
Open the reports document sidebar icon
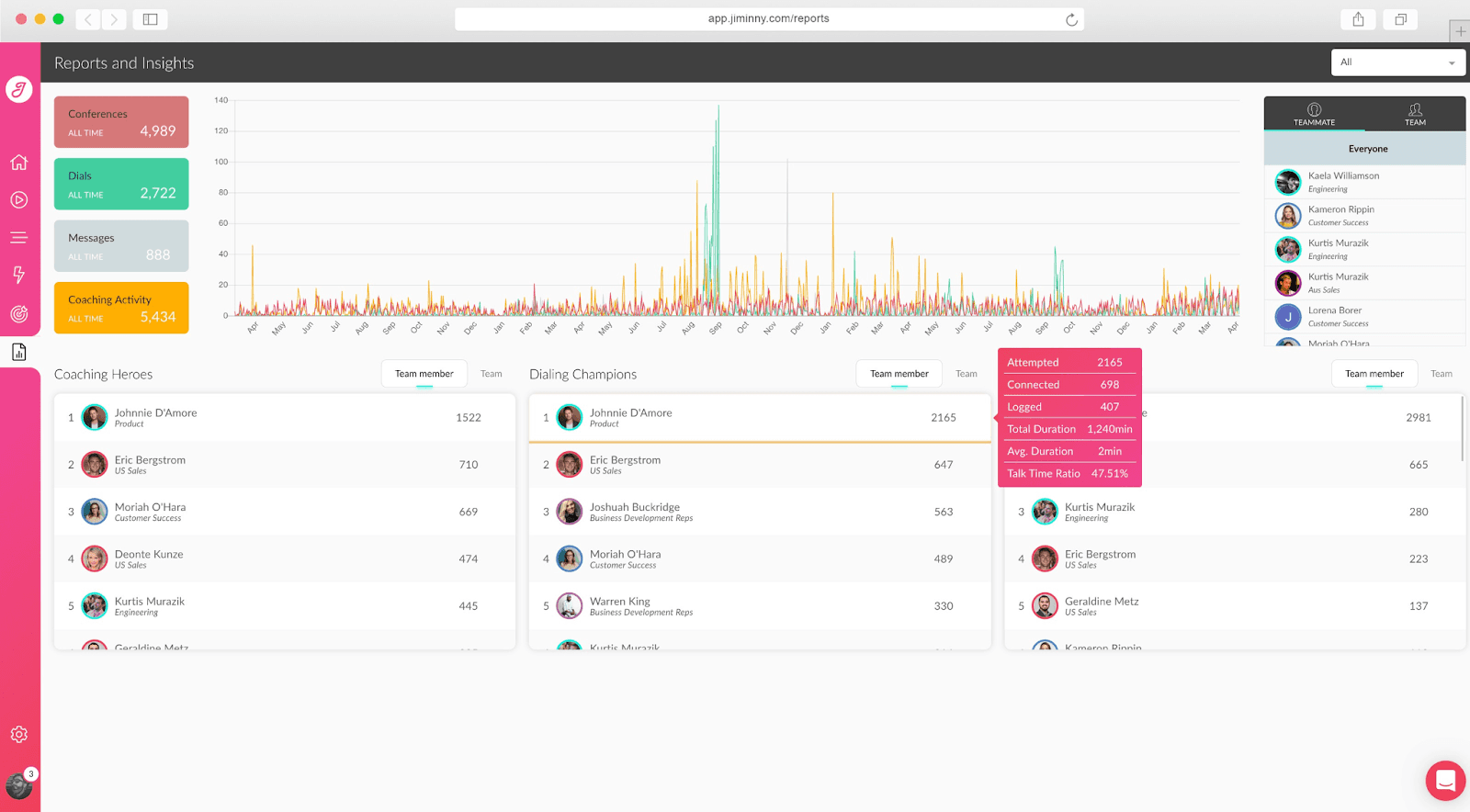point(18,352)
